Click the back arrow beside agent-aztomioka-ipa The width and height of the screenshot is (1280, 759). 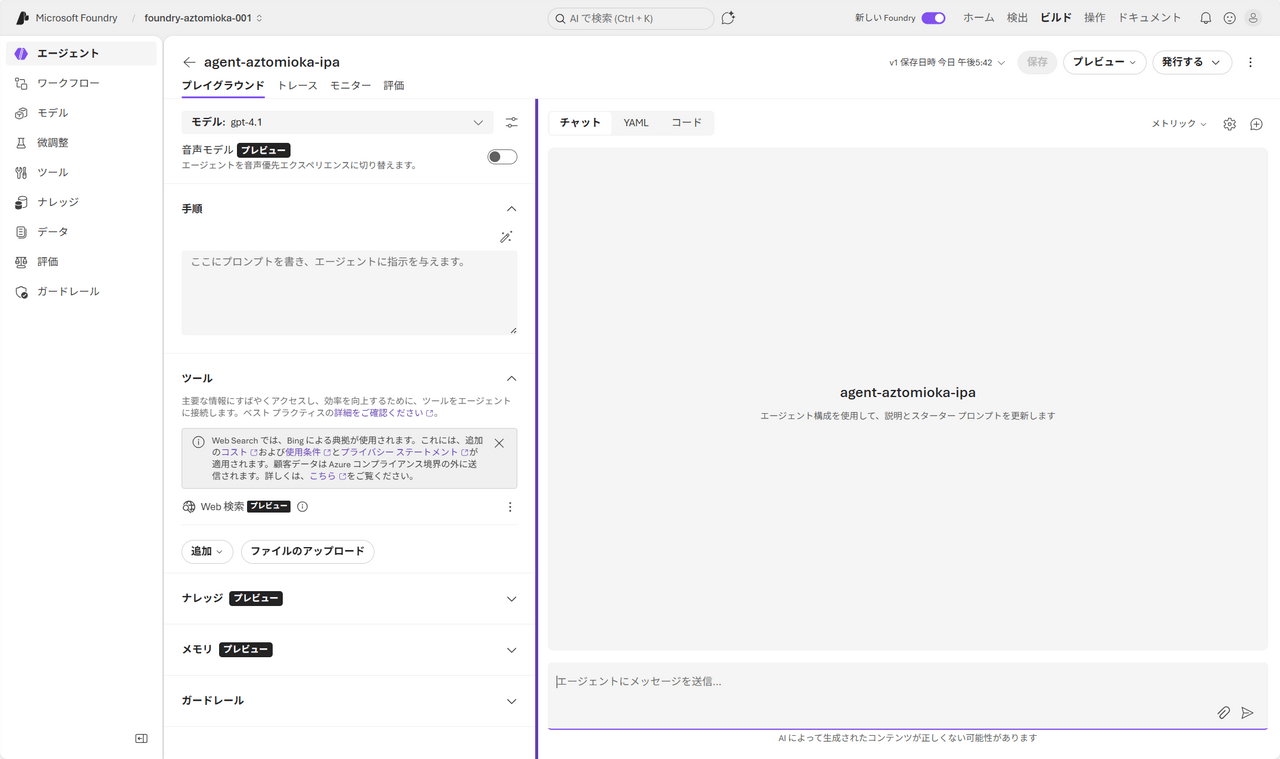point(189,62)
